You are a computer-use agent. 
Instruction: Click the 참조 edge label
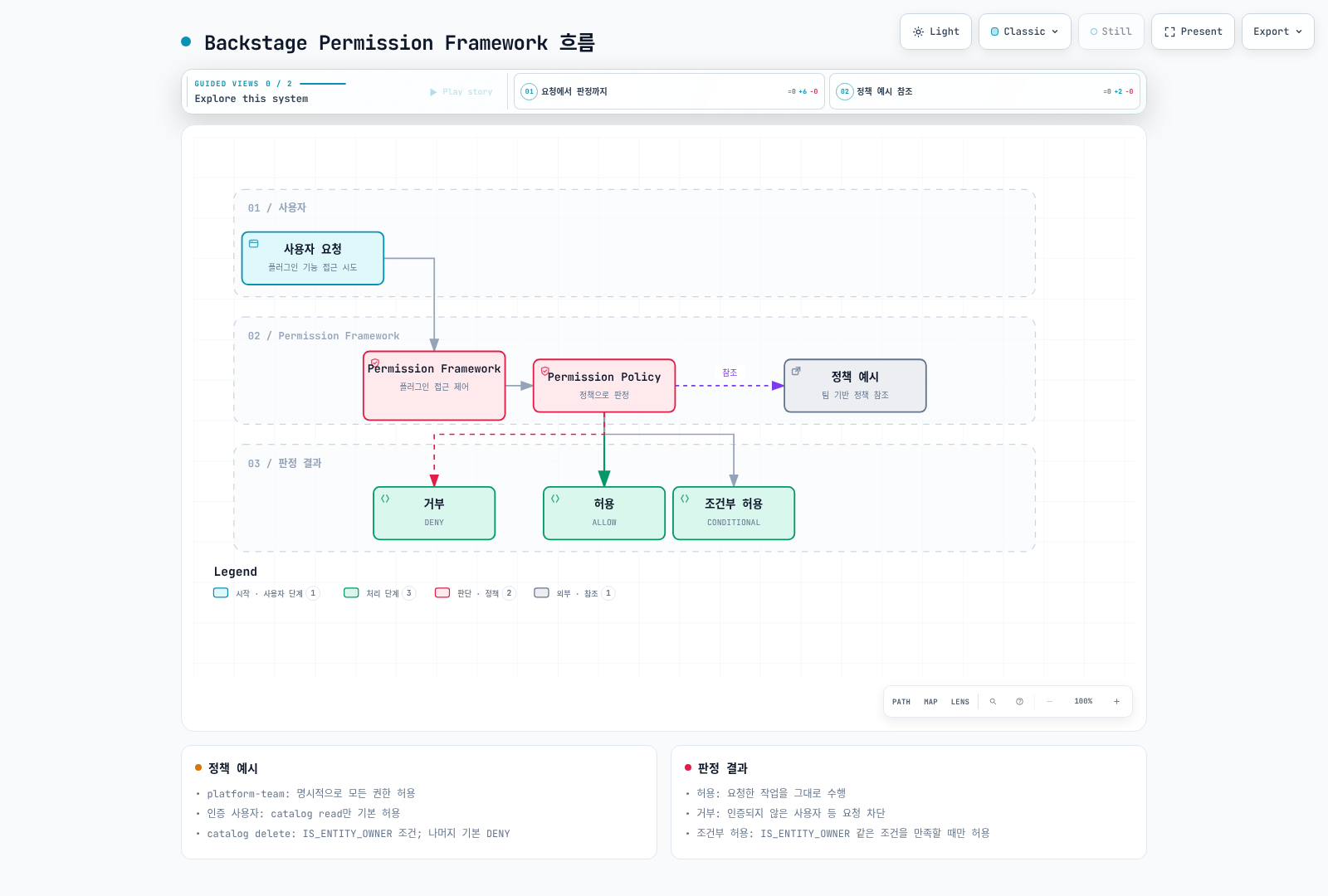tap(730, 373)
